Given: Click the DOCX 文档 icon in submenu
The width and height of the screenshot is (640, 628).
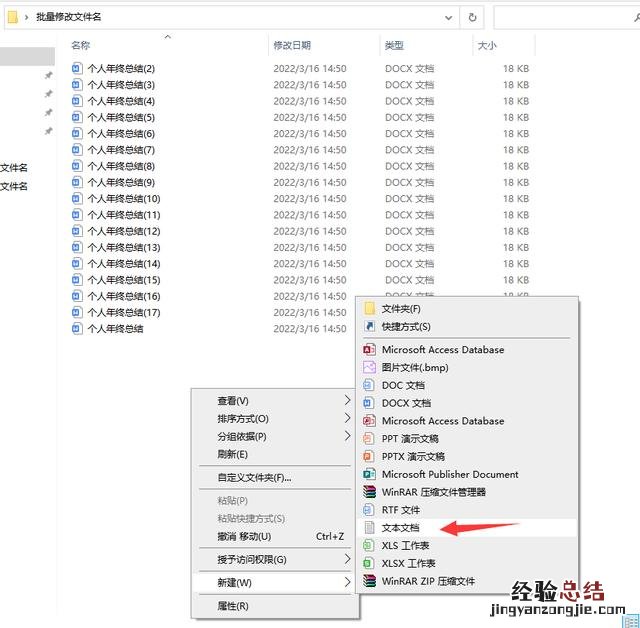Looking at the screenshot, I should pos(369,403).
